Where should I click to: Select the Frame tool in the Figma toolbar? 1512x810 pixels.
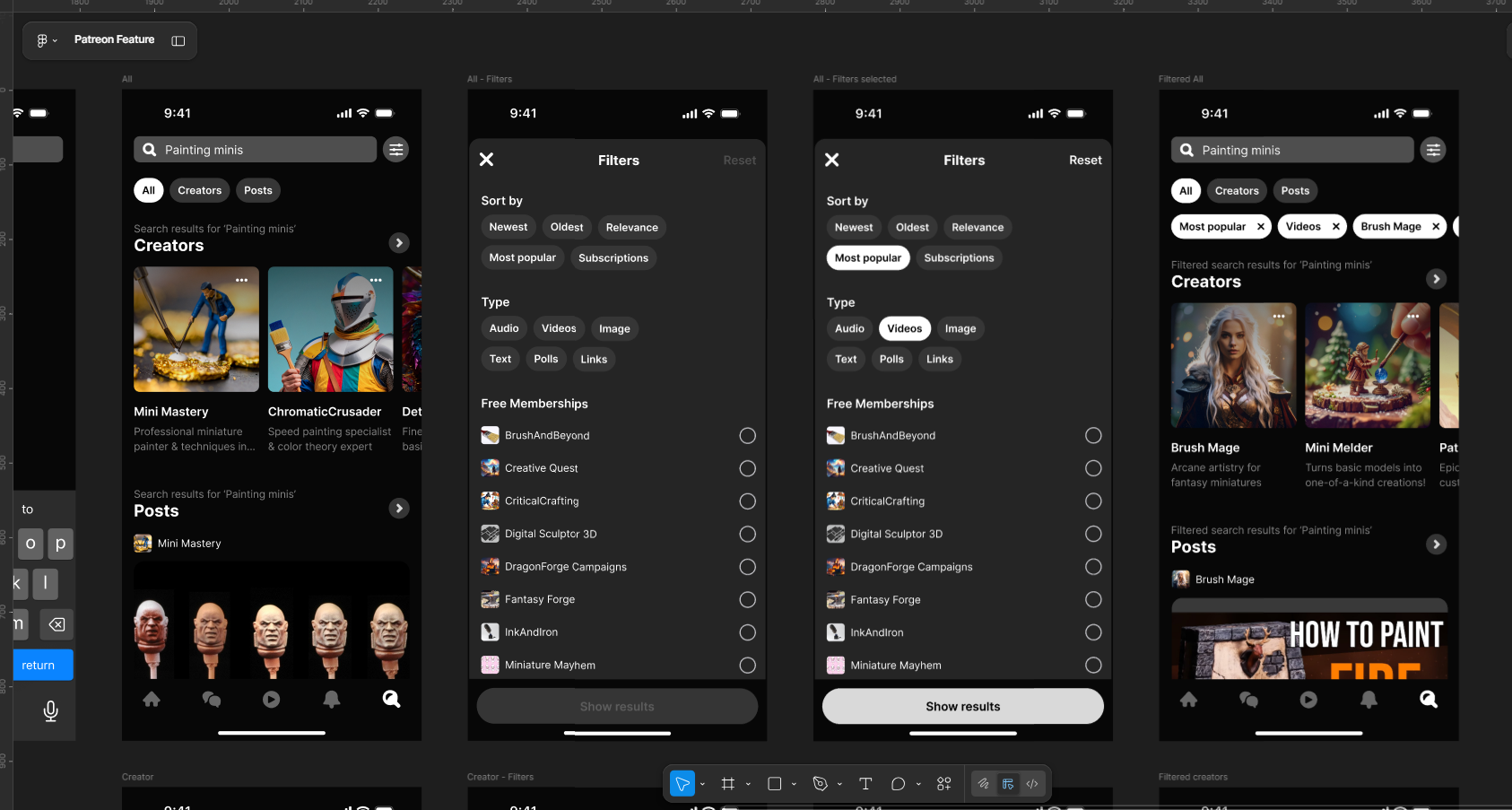[x=728, y=783]
